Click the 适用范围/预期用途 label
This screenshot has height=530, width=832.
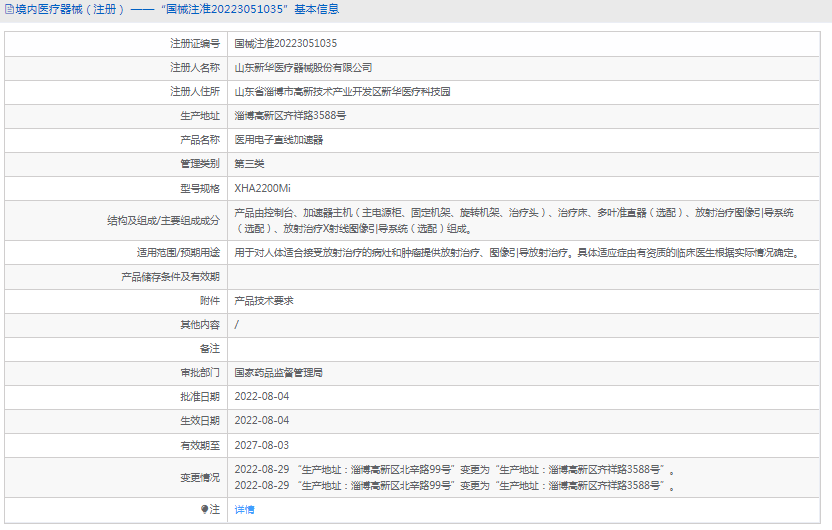click(178, 253)
